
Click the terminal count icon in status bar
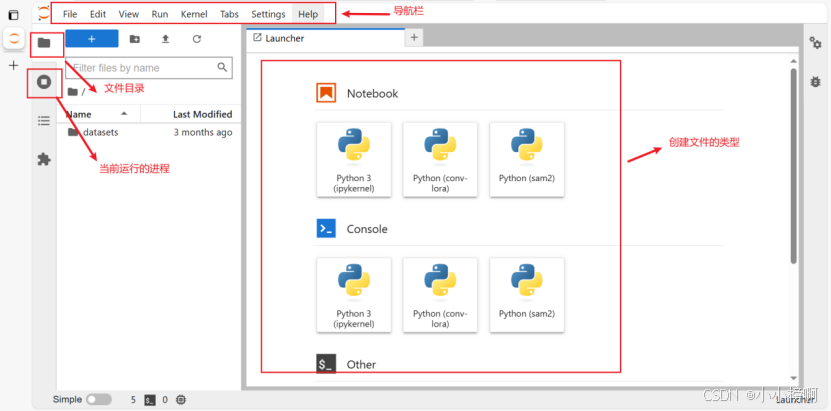point(150,400)
